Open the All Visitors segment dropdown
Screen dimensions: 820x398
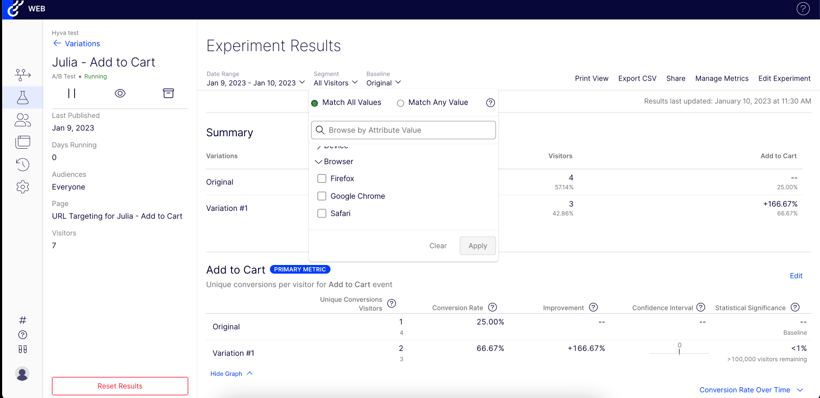[335, 83]
